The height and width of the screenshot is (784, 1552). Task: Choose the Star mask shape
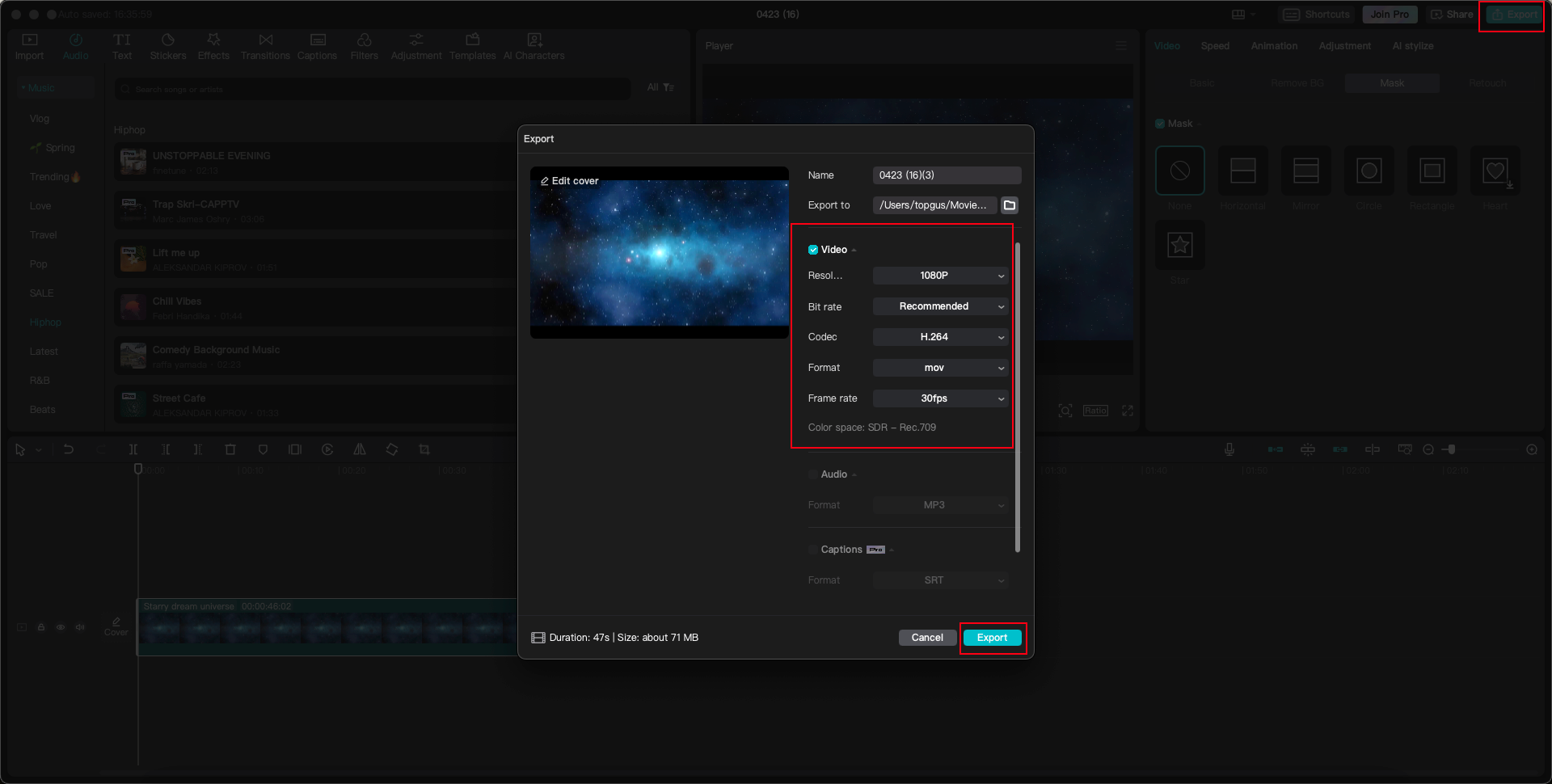[1180, 245]
